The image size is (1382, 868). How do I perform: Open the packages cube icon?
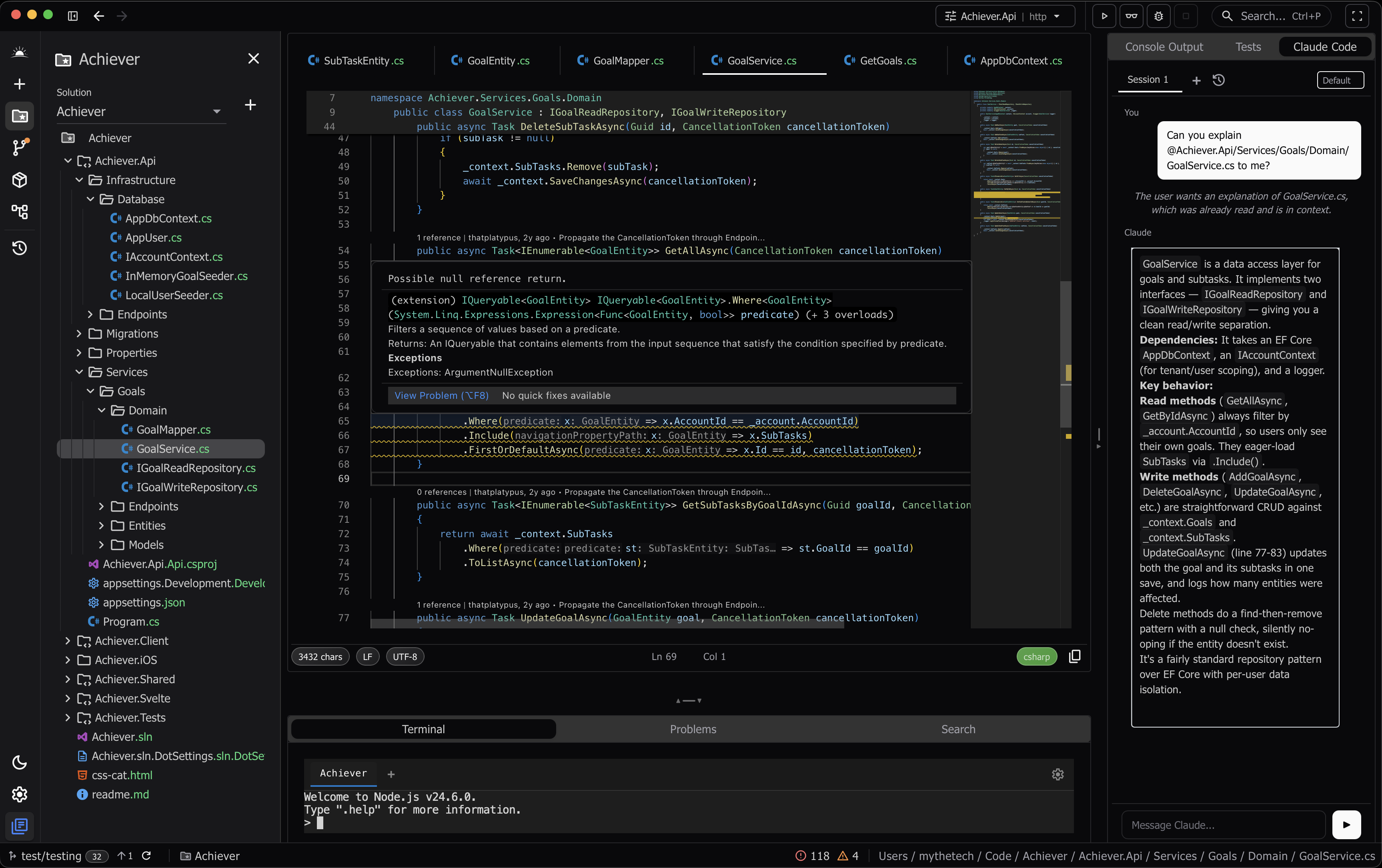click(x=20, y=180)
